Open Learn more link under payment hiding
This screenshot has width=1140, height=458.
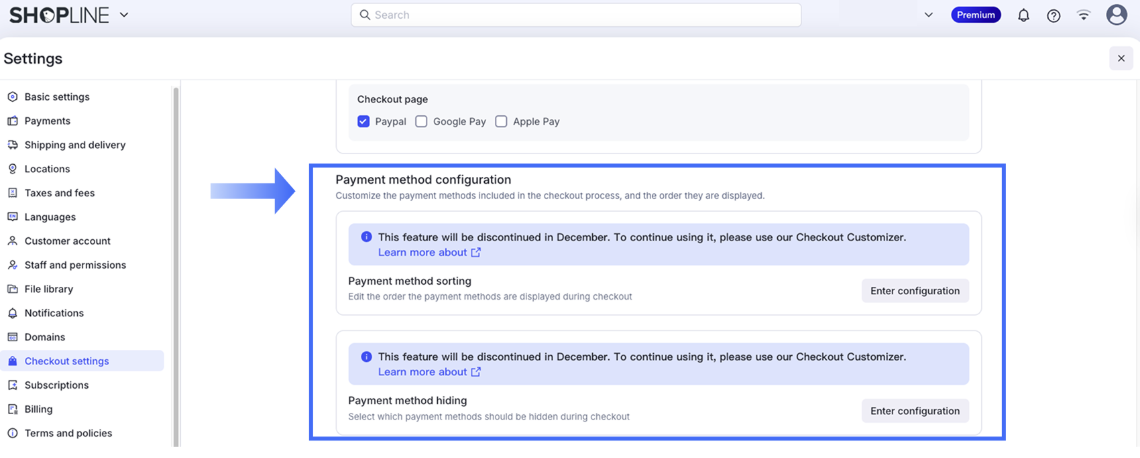pos(429,372)
